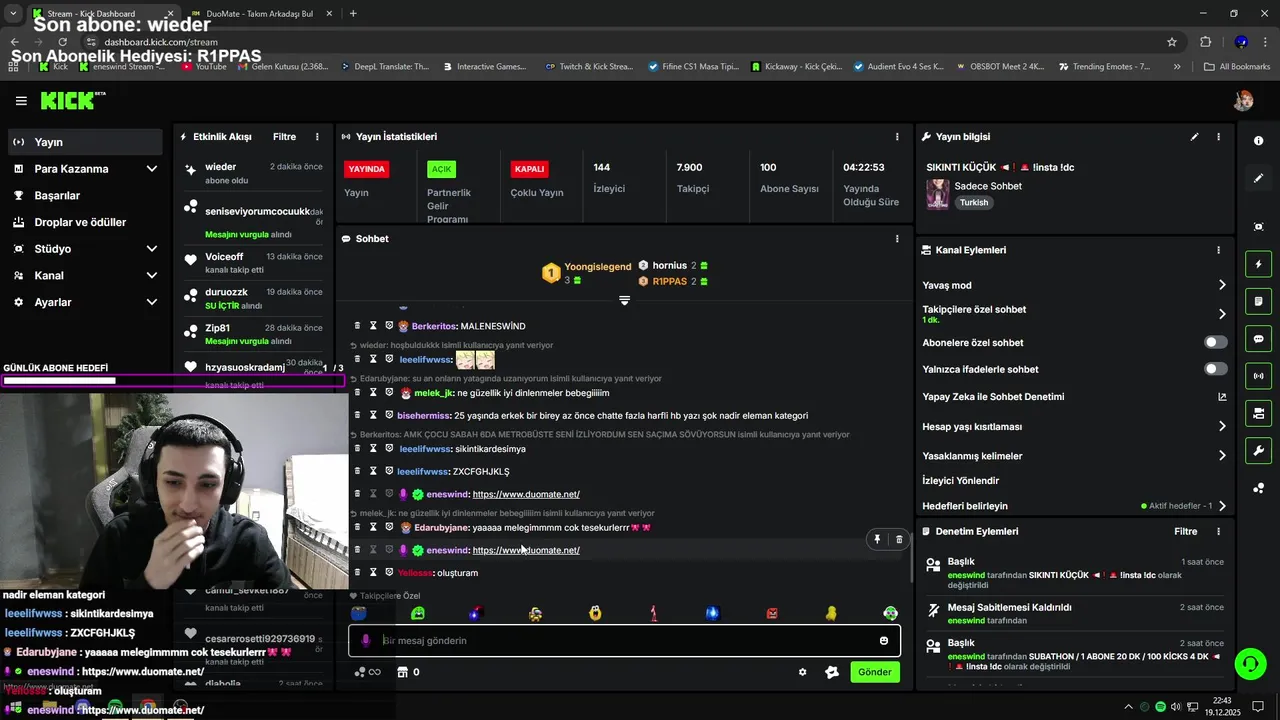
Task: Click the info icon in the right sidebar
Action: click(x=1258, y=141)
